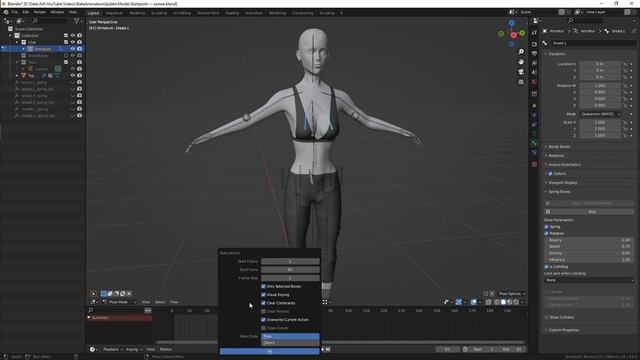
Task: Open the timeline Playback menu
Action: point(112,349)
